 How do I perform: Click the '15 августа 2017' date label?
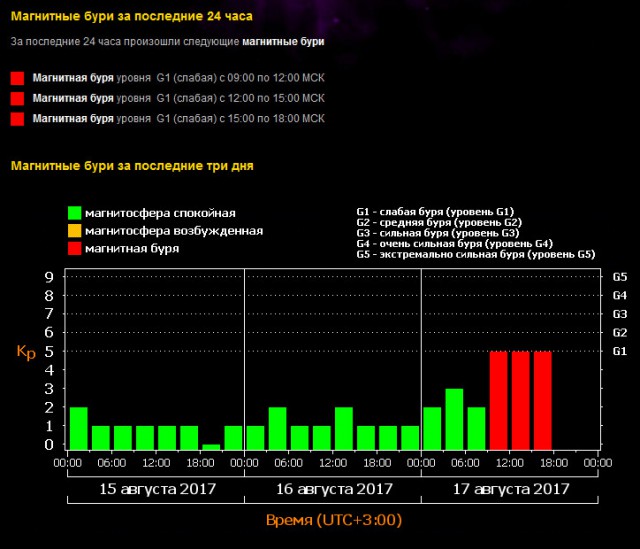coord(155,489)
